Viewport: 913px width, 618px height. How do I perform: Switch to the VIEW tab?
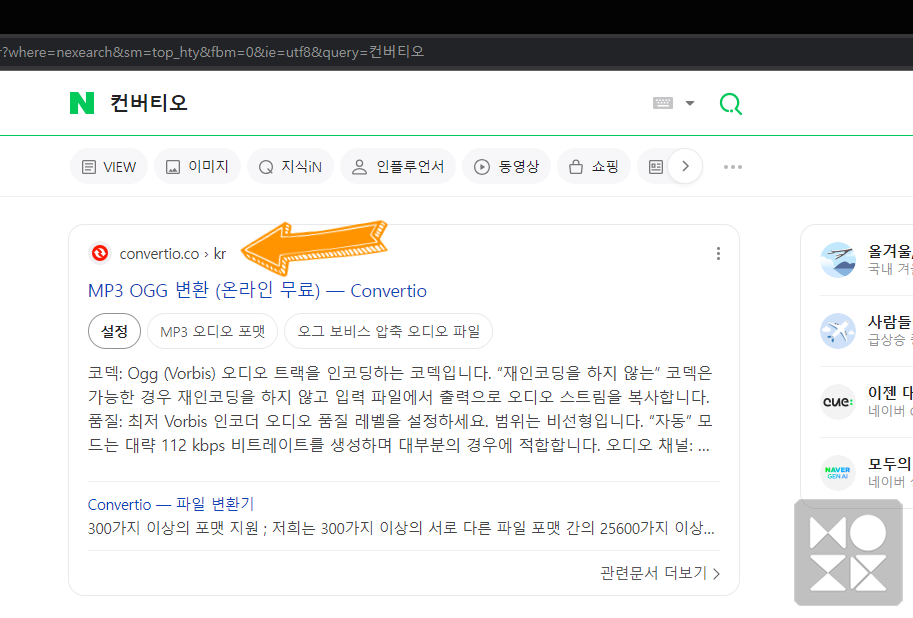coord(109,167)
